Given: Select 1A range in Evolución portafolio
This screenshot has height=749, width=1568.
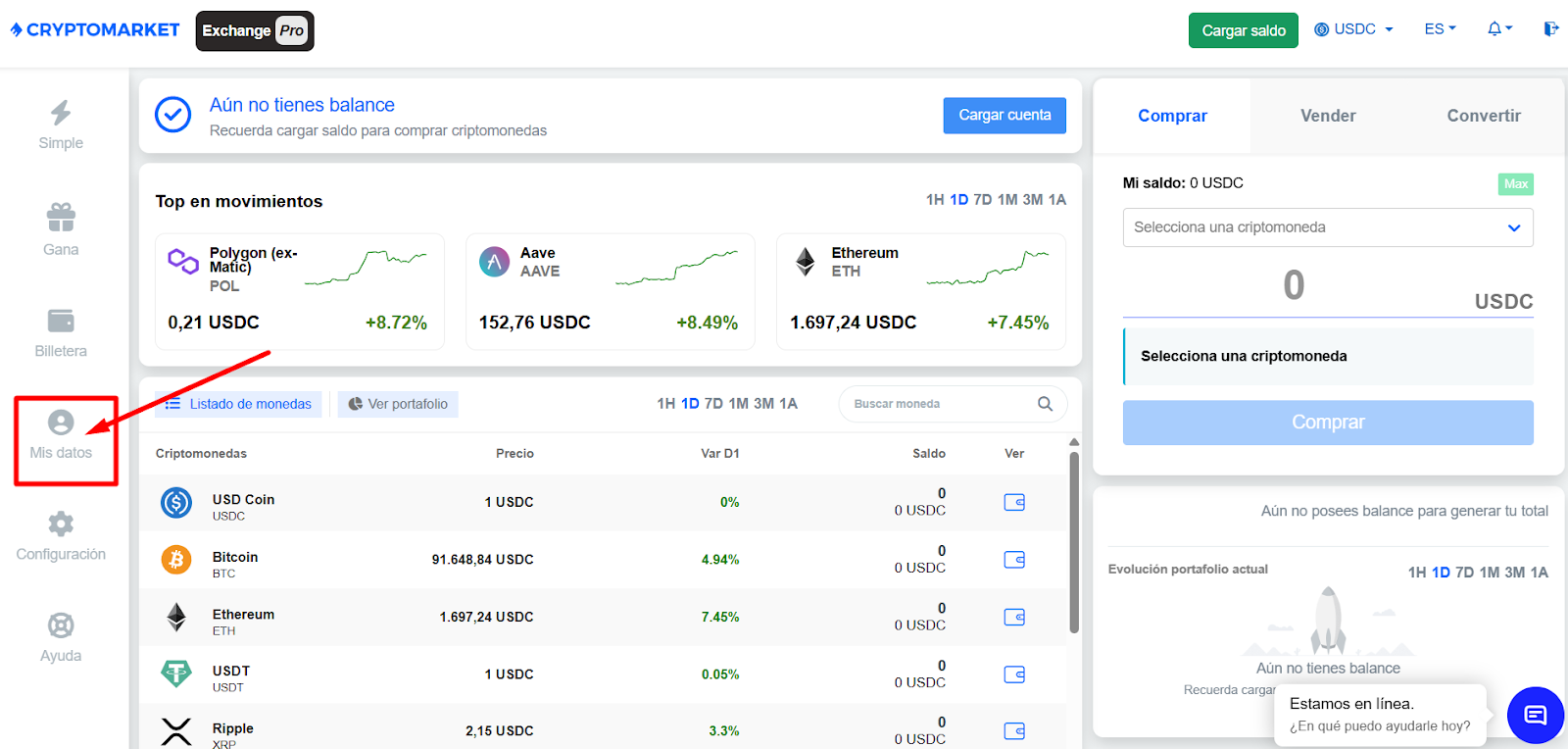Looking at the screenshot, I should point(1540,573).
